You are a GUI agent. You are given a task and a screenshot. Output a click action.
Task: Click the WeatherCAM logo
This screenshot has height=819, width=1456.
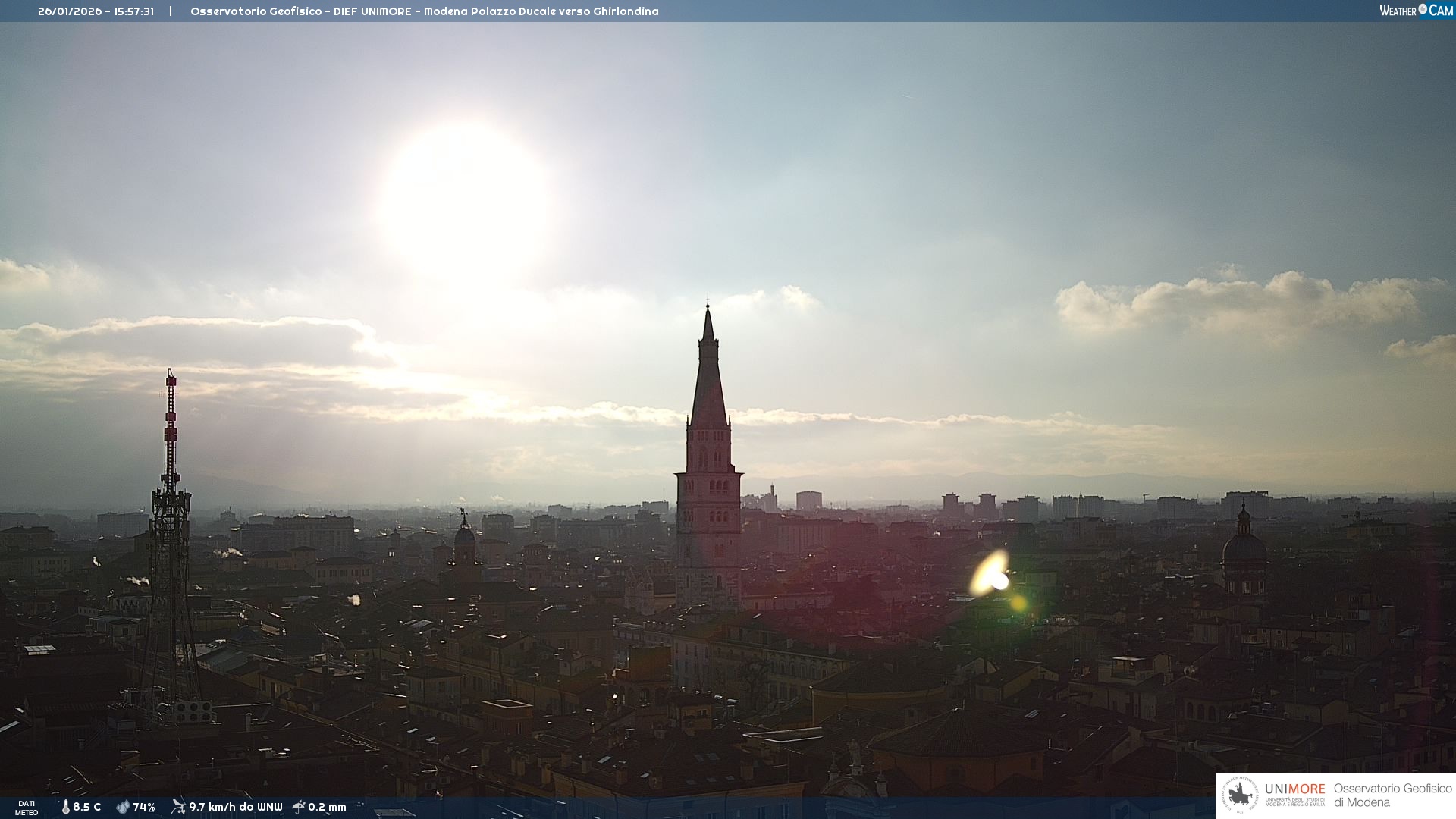click(x=1416, y=11)
